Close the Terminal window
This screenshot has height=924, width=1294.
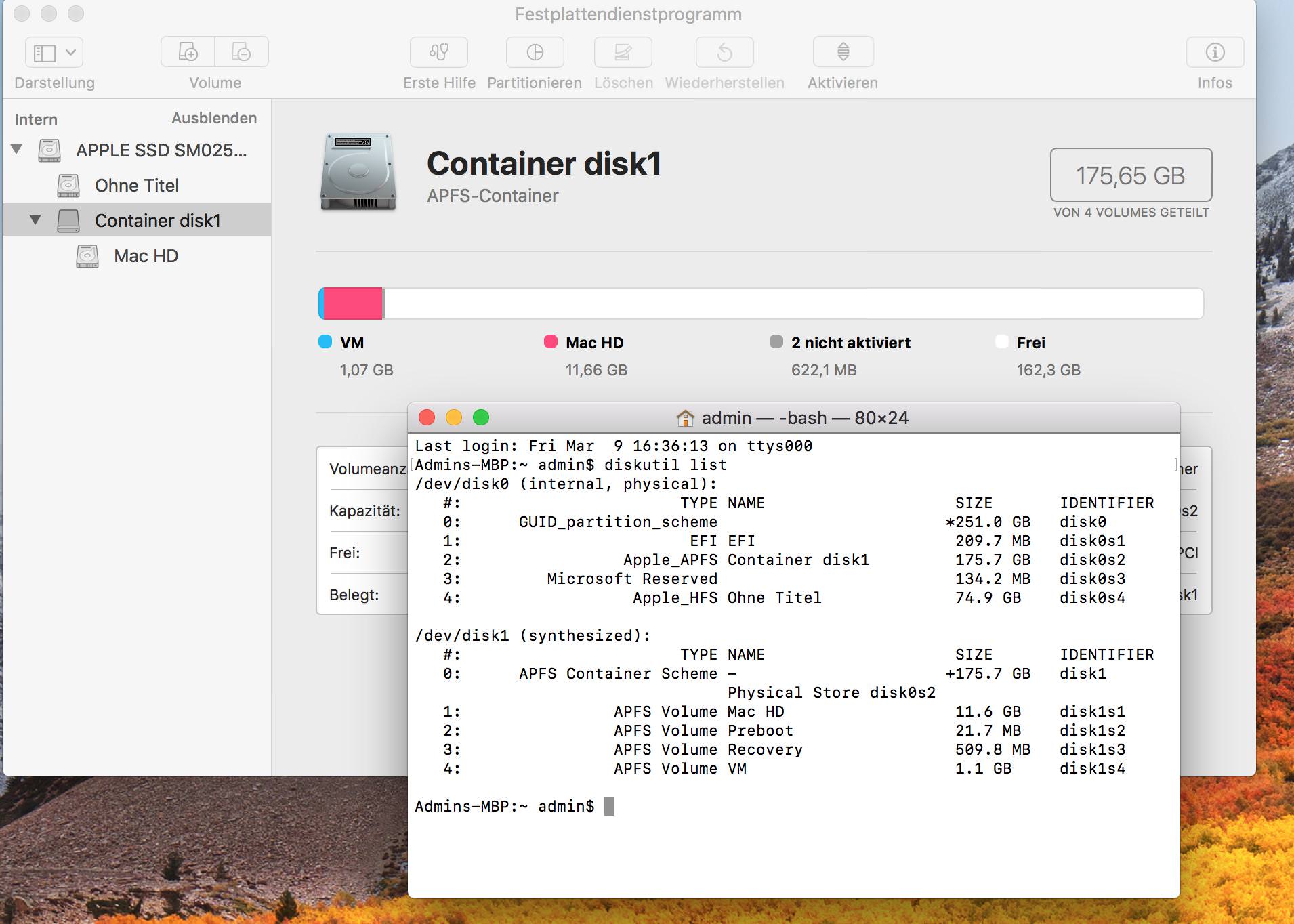coord(427,417)
